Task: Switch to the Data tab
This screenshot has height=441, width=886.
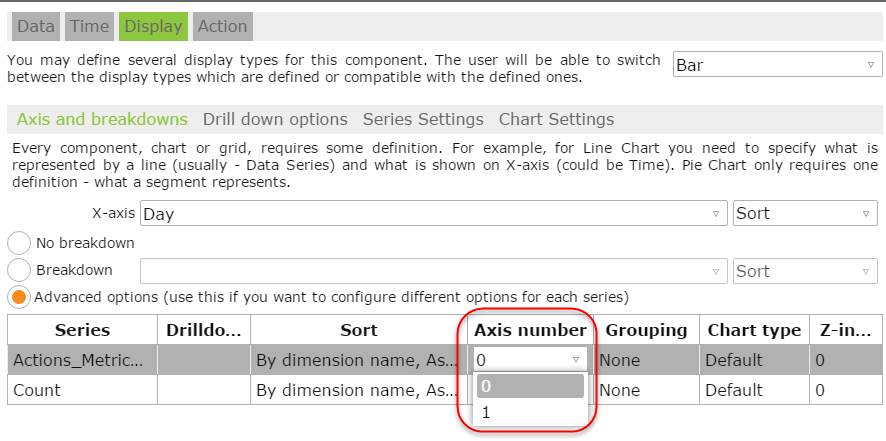Action: coord(36,26)
